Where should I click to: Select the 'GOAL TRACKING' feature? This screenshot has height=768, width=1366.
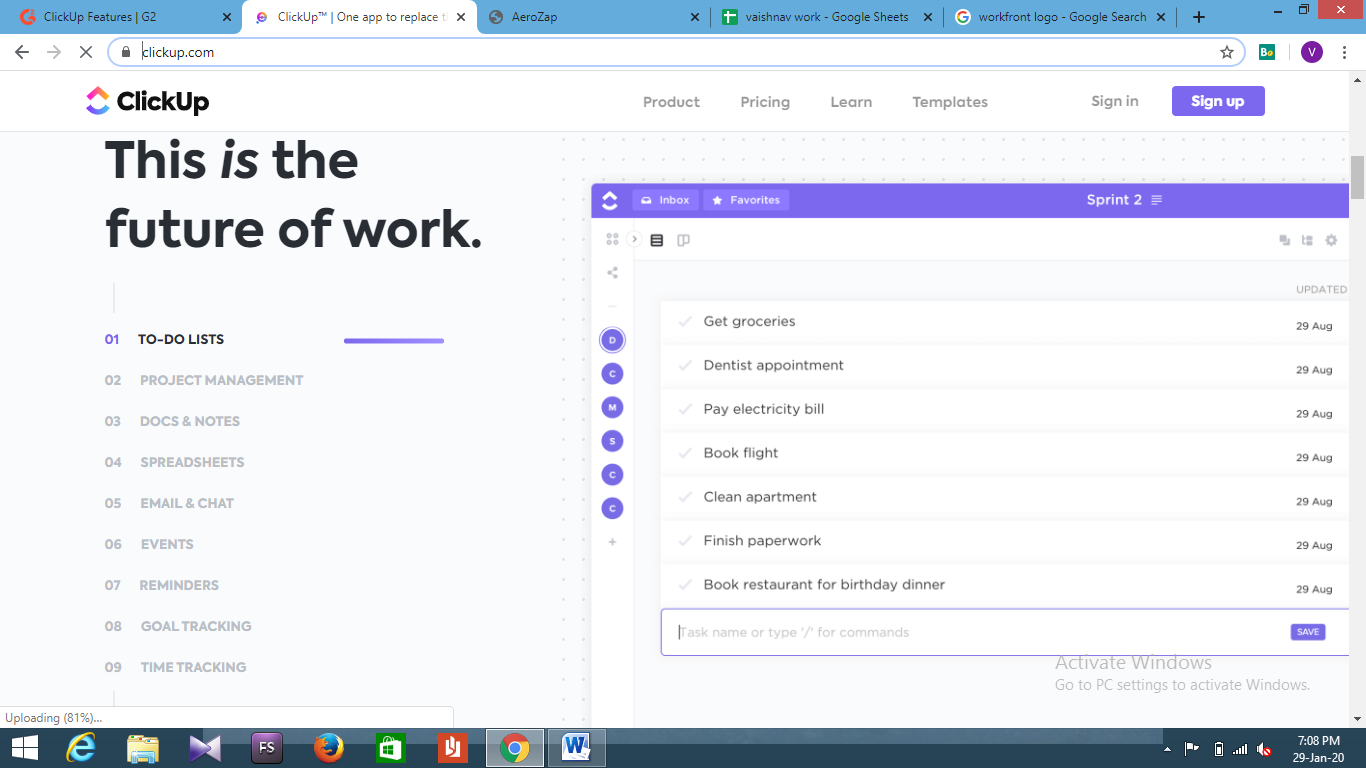(196, 626)
